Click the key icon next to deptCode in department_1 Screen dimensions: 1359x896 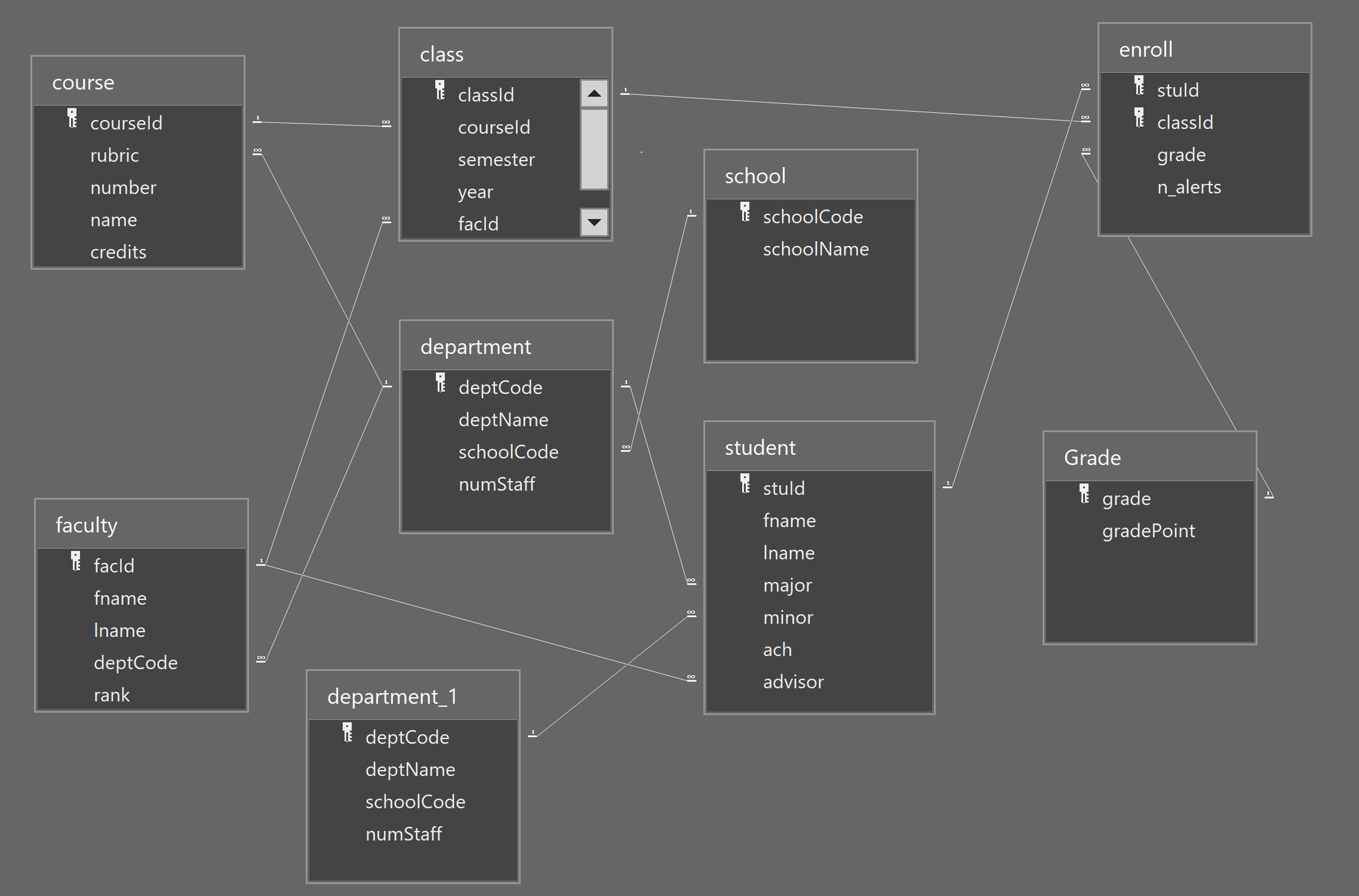click(x=348, y=732)
